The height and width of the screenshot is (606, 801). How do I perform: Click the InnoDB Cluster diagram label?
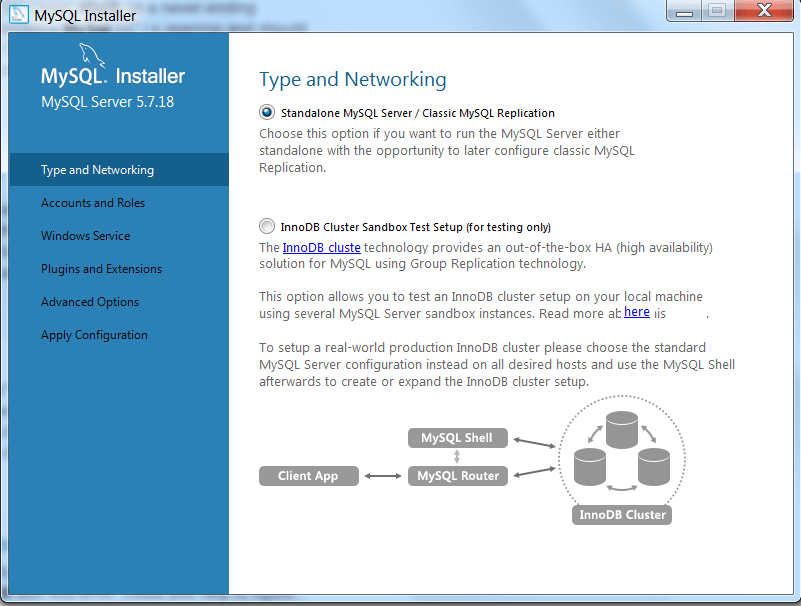coord(622,515)
